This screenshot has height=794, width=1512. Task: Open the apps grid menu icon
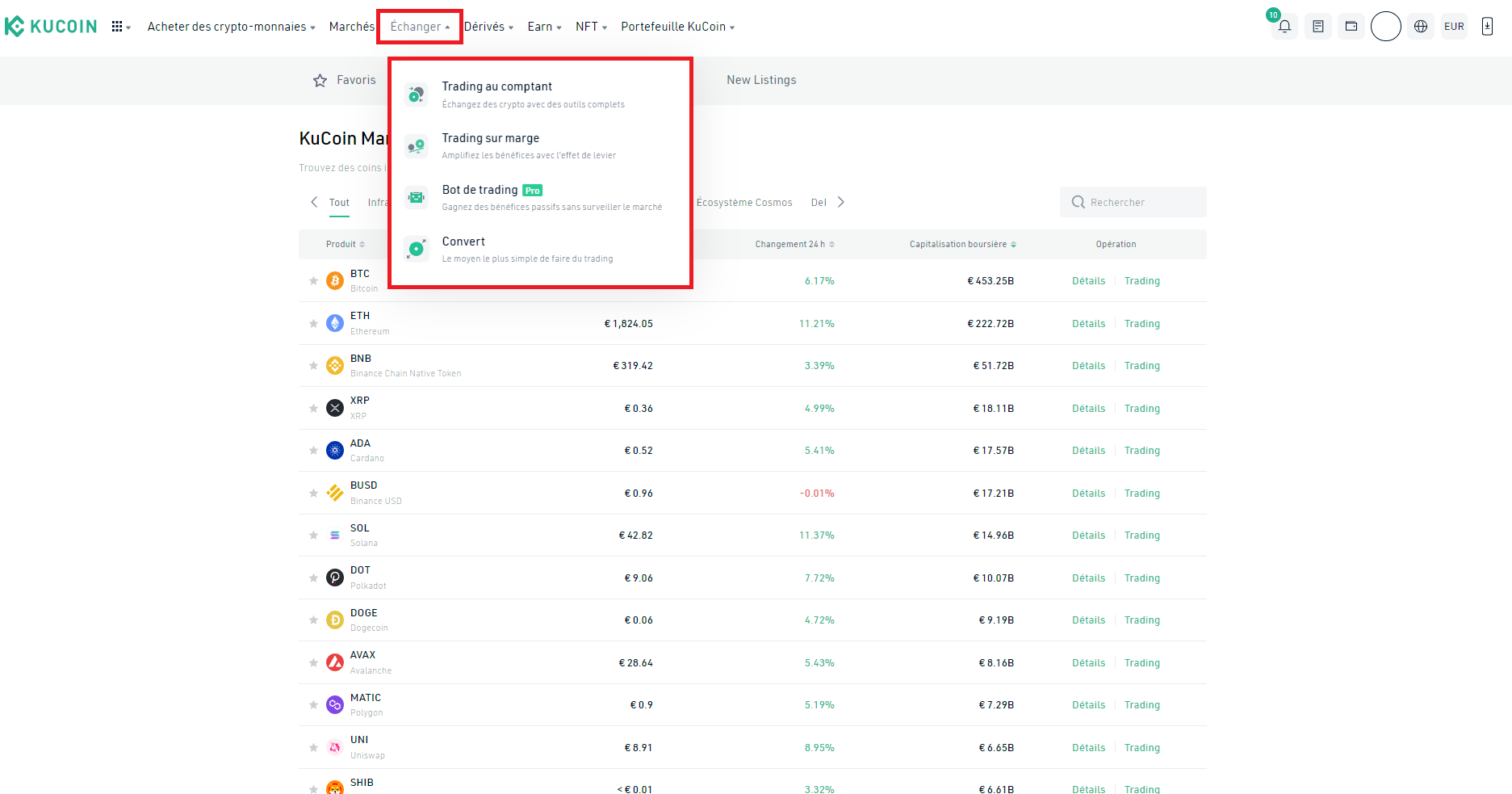[117, 27]
